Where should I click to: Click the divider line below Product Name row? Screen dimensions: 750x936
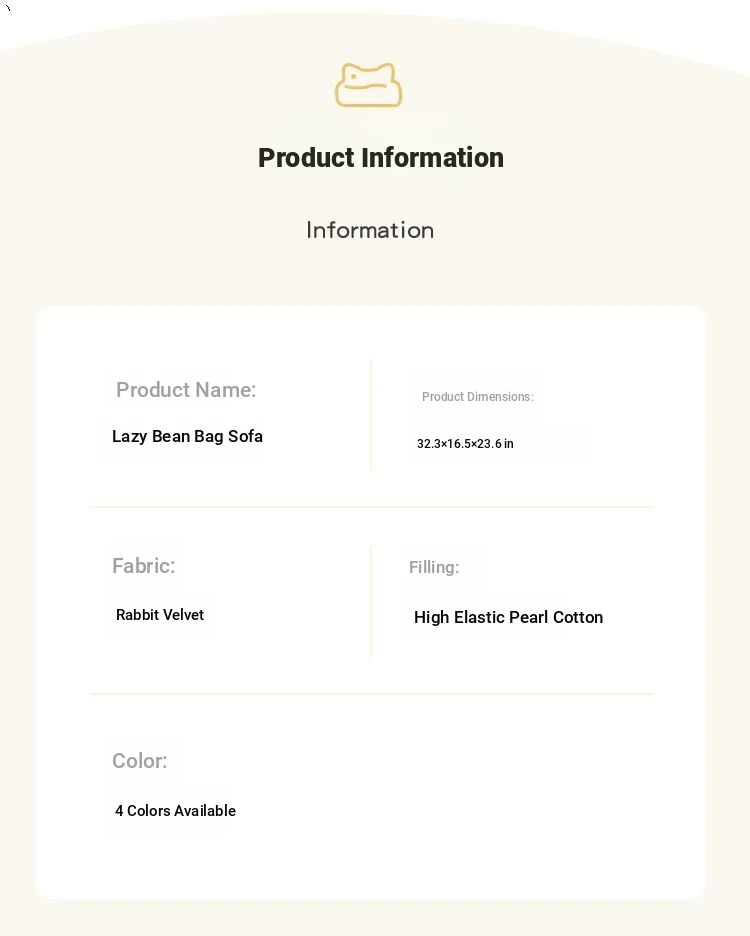coord(371,507)
